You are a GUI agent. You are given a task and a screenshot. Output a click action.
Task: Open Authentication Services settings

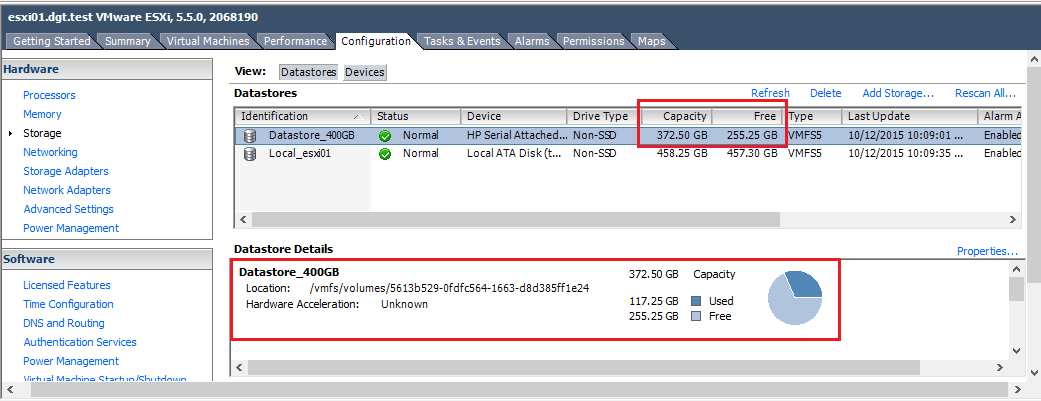80,342
